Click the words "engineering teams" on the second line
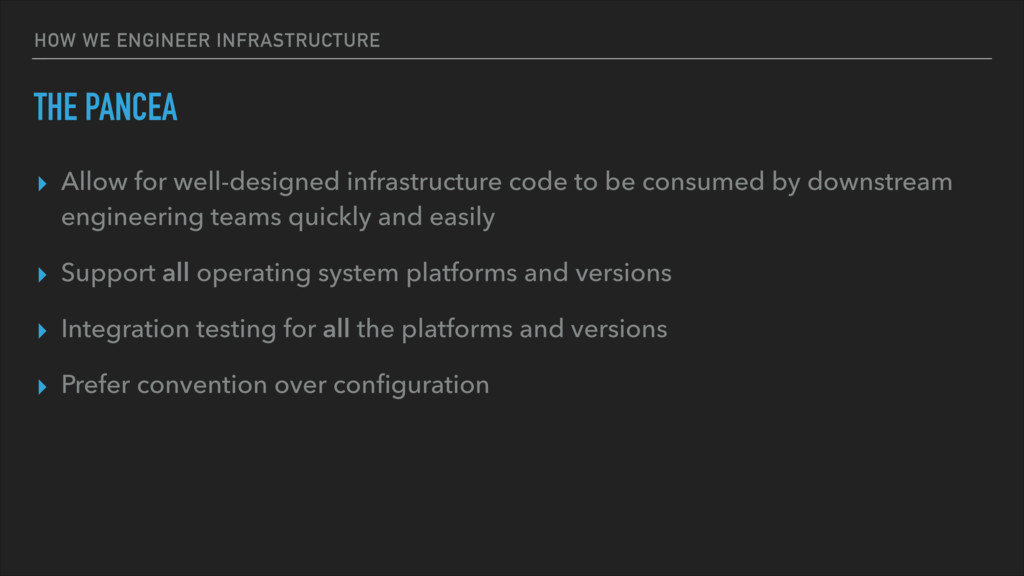The width and height of the screenshot is (1024, 576). tap(171, 217)
